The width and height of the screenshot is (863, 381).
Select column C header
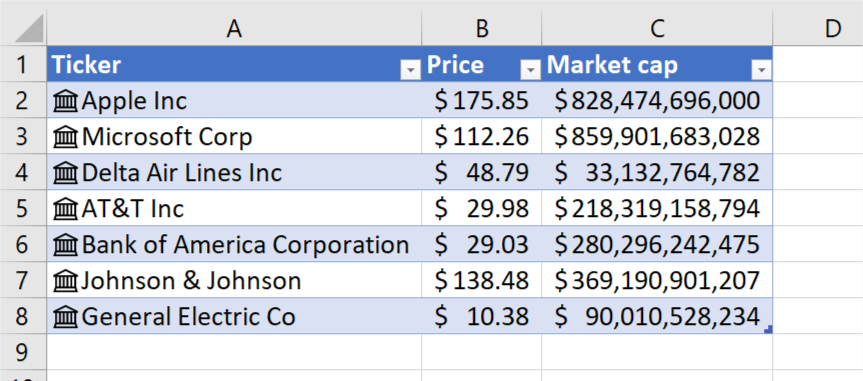657,29
